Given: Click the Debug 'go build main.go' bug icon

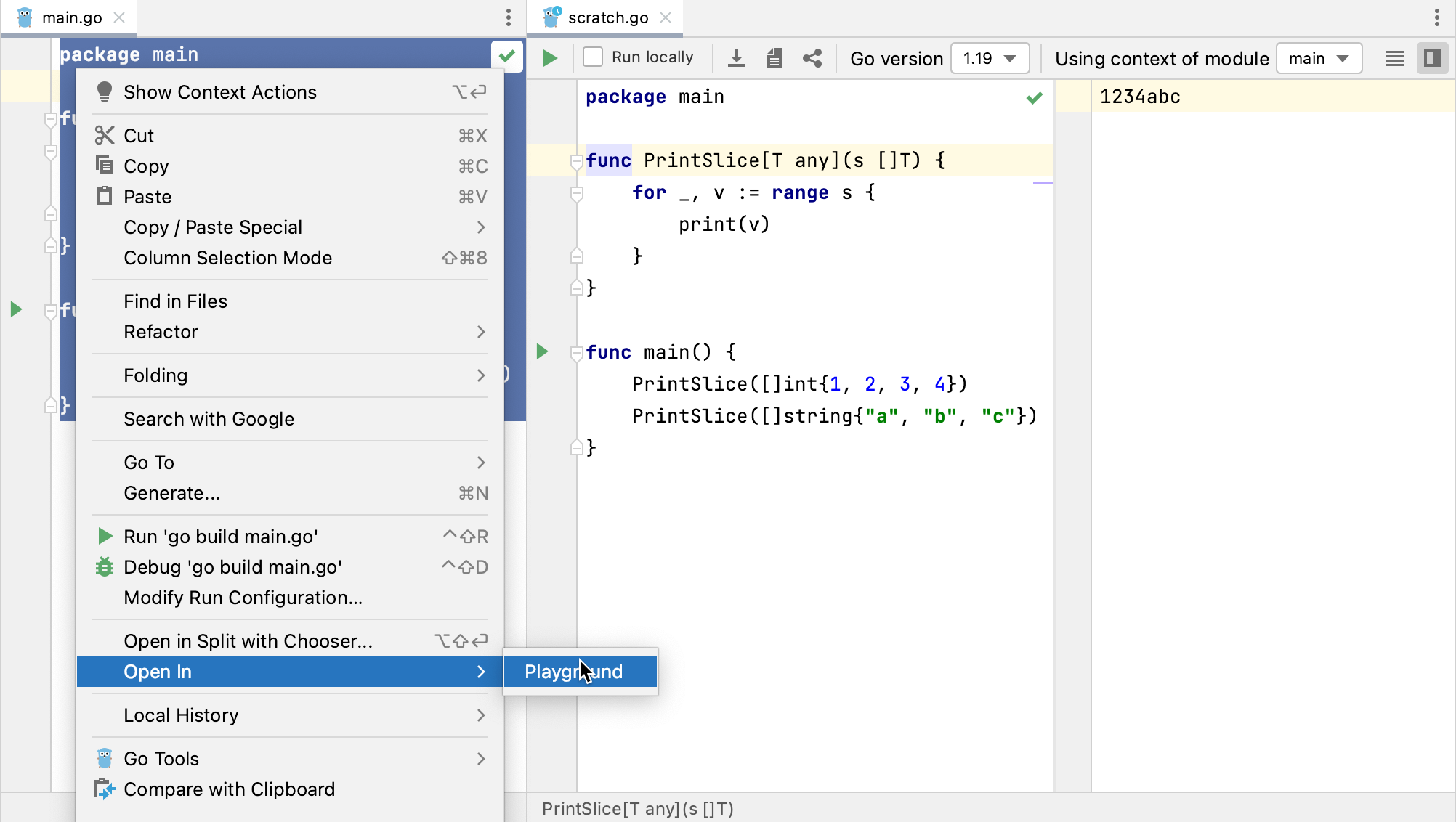Looking at the screenshot, I should [x=104, y=567].
